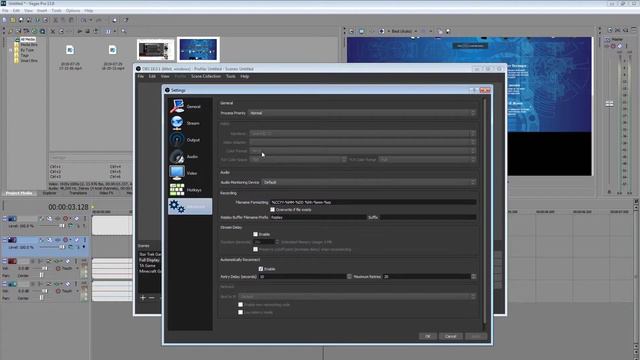Screen dimensions: 640x360
Task: Select the Advanced gears icon in sidebar
Action: click(177, 207)
